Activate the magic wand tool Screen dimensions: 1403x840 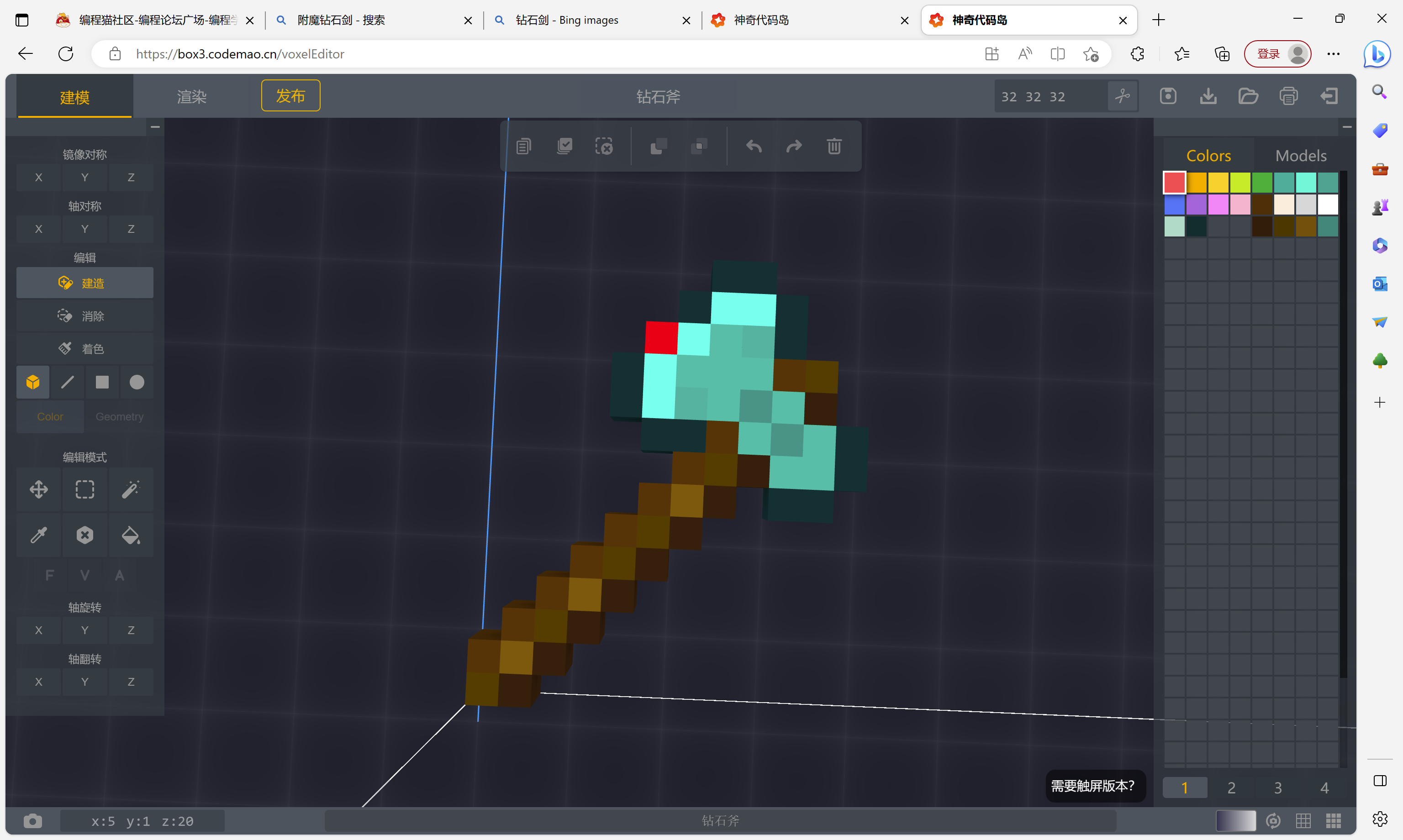[131, 490]
